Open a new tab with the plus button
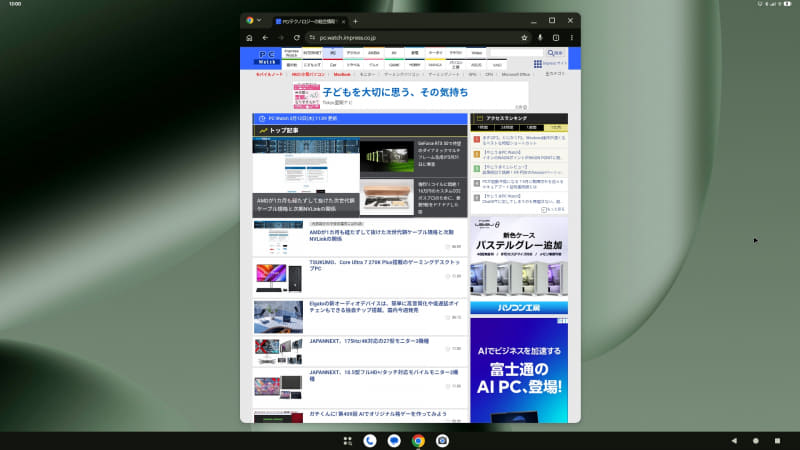 coord(356,21)
